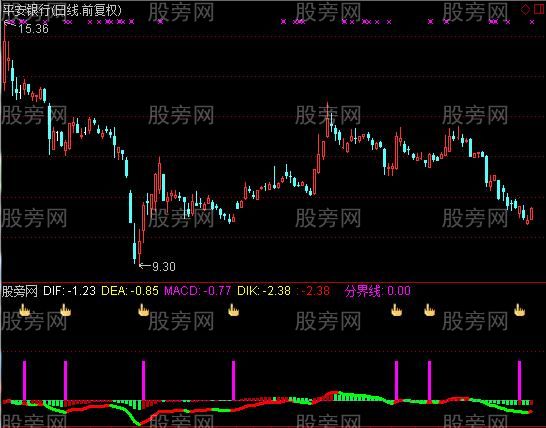Click the fourth hand signal icon, below the MACD value
This screenshot has height=428, width=546.
coord(234,310)
